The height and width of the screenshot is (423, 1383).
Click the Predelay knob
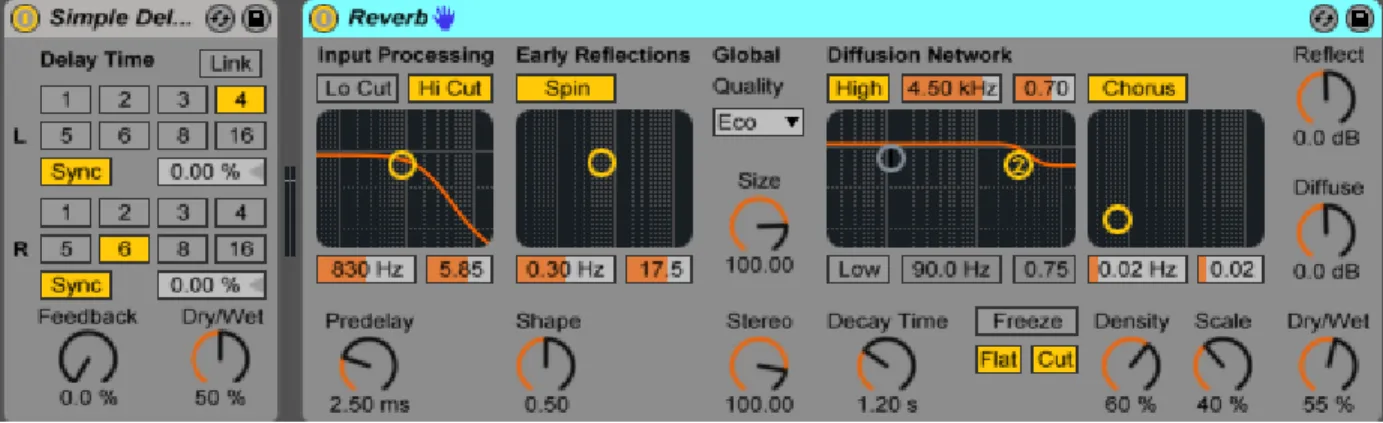click(x=368, y=365)
